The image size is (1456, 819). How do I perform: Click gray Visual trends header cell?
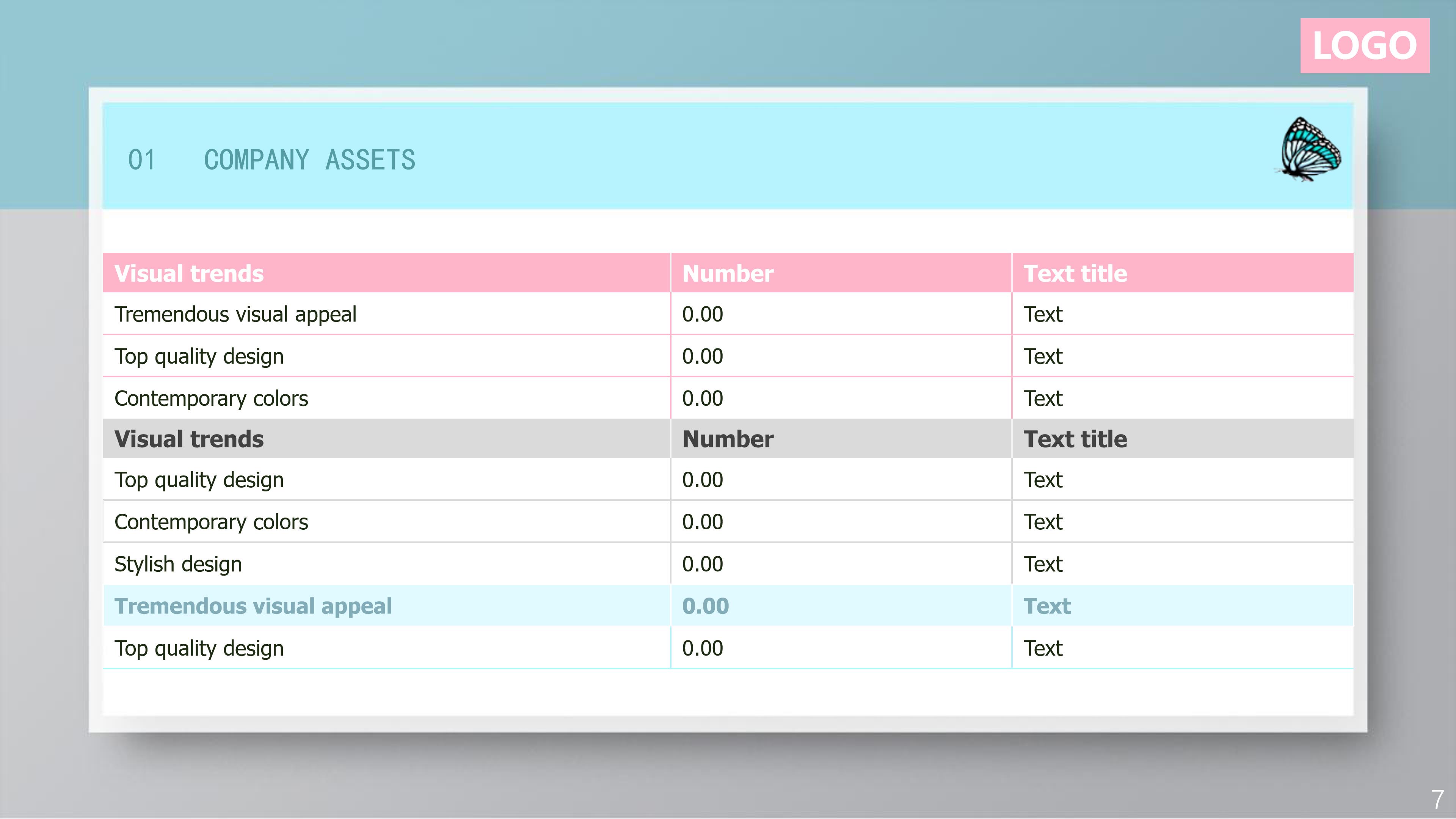[x=189, y=439]
